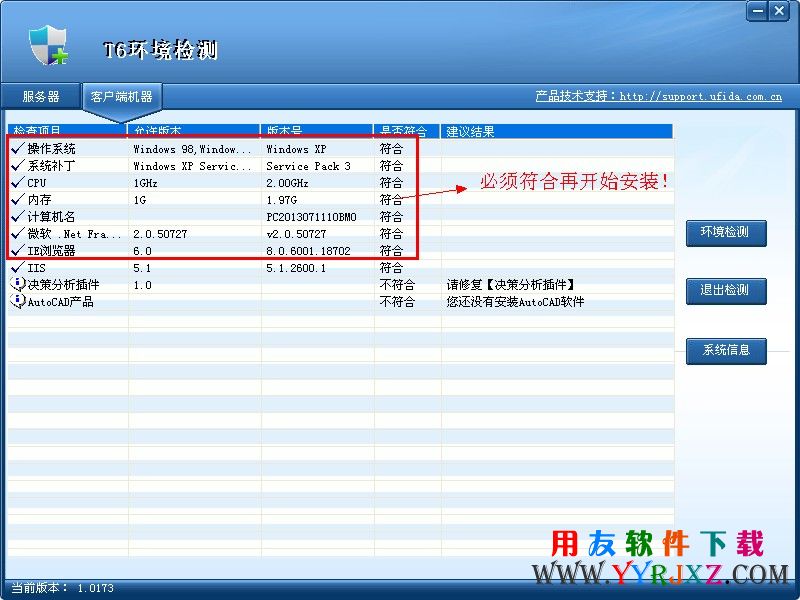
Task: Click the 1GHz allowed version cell
Action: [x=145, y=183]
